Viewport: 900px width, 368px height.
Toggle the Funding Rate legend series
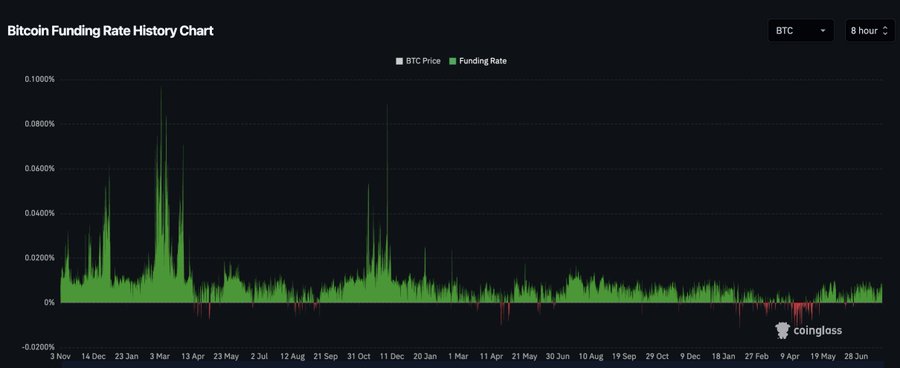[478, 61]
